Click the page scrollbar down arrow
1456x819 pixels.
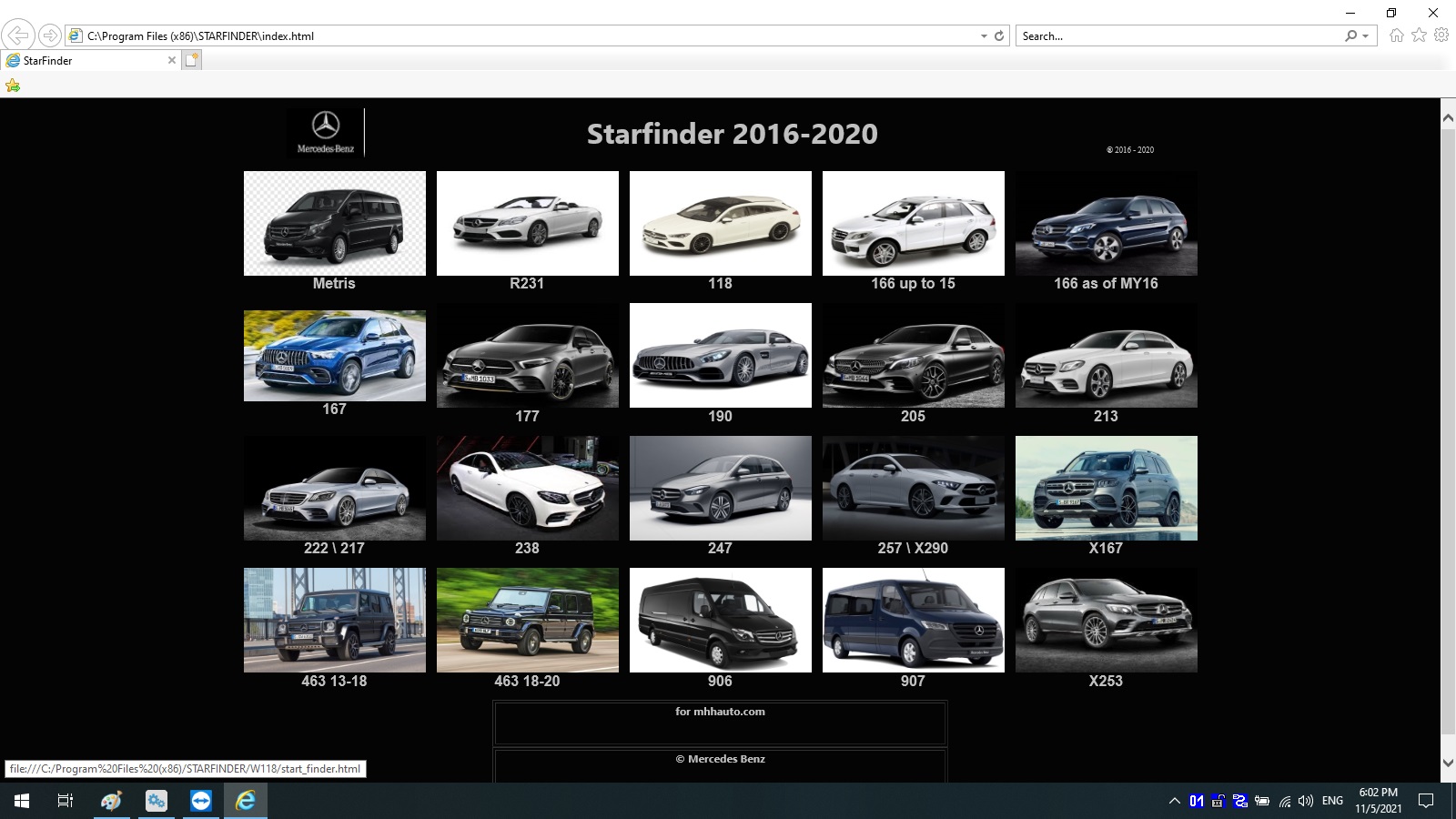(1448, 763)
